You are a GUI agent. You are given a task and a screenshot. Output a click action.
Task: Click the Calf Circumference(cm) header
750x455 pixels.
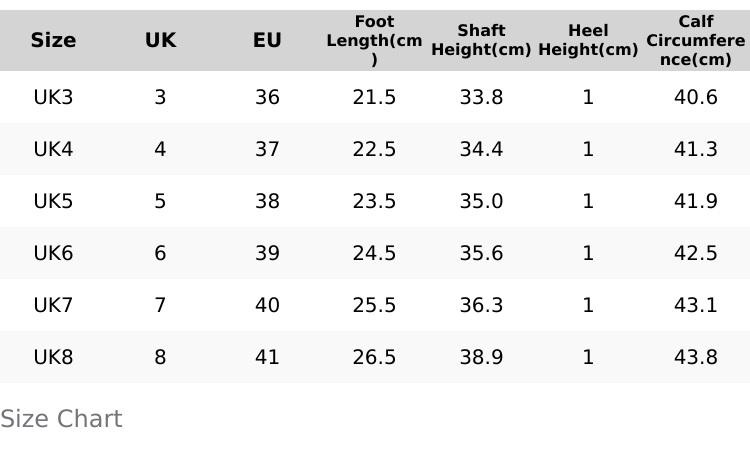tap(695, 40)
